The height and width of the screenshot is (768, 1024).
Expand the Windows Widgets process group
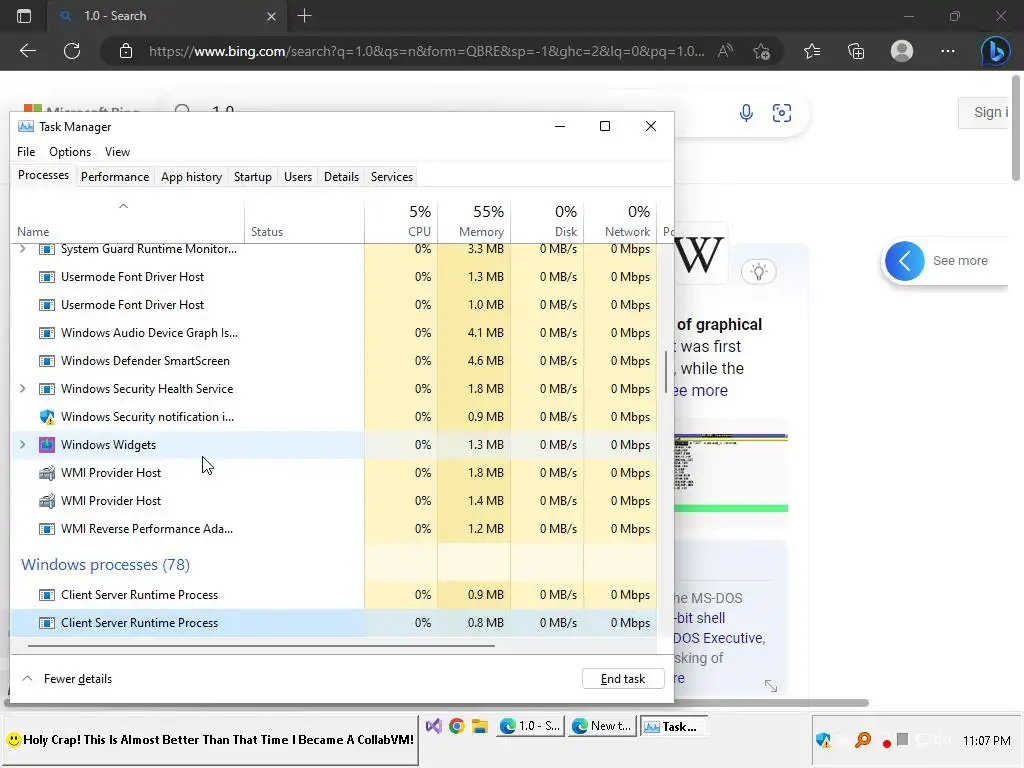click(x=23, y=445)
